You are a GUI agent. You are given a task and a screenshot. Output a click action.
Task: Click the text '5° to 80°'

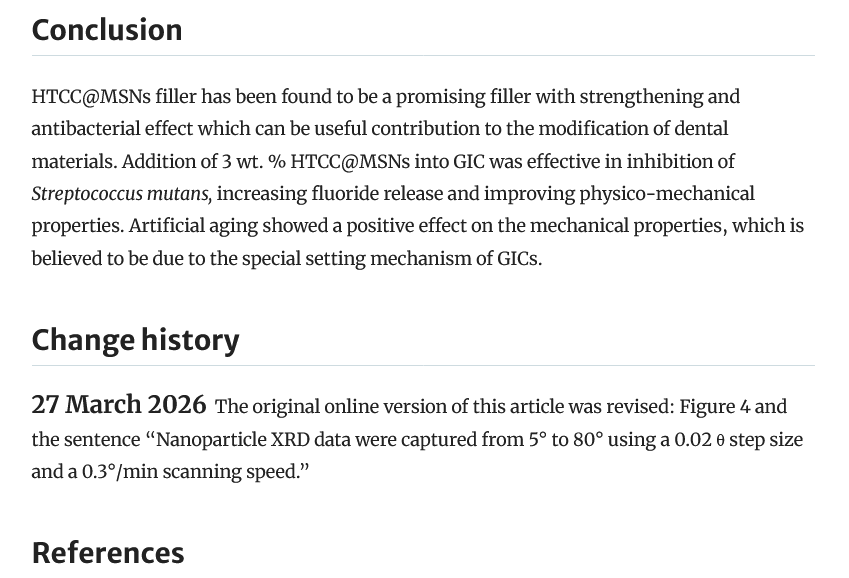pos(566,440)
